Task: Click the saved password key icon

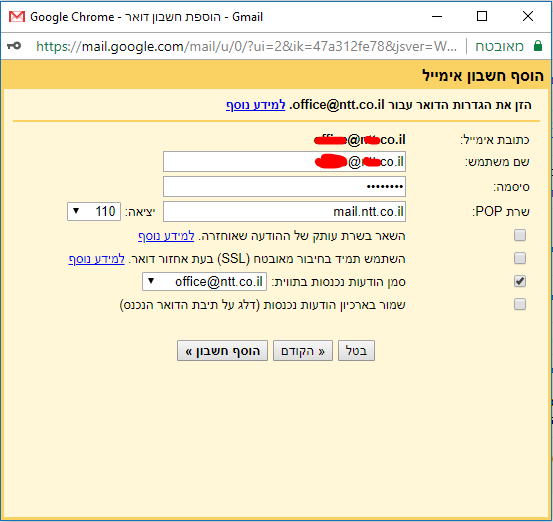Action: (x=14, y=46)
